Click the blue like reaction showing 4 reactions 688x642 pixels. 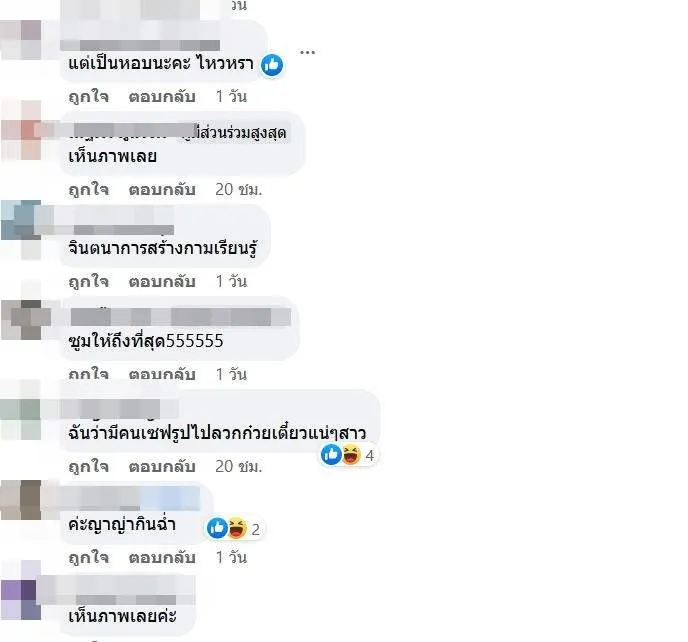coord(331,454)
